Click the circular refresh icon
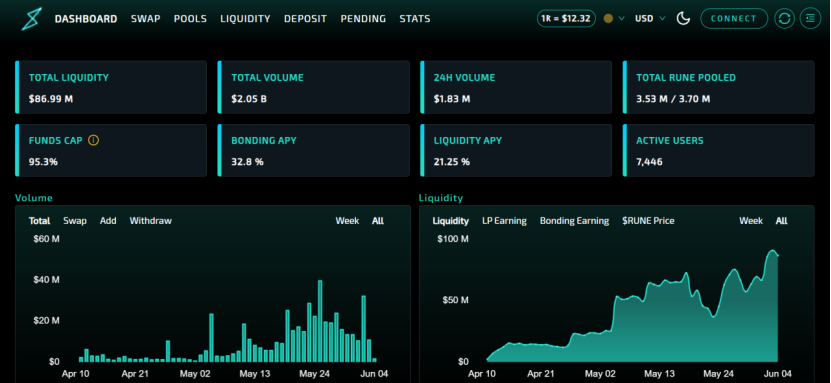Viewport: 831px width, 383px height. [784, 19]
